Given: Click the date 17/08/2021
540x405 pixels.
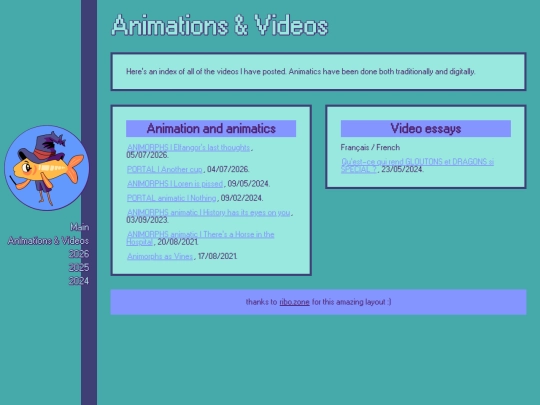Looking at the screenshot, I should click(217, 256).
